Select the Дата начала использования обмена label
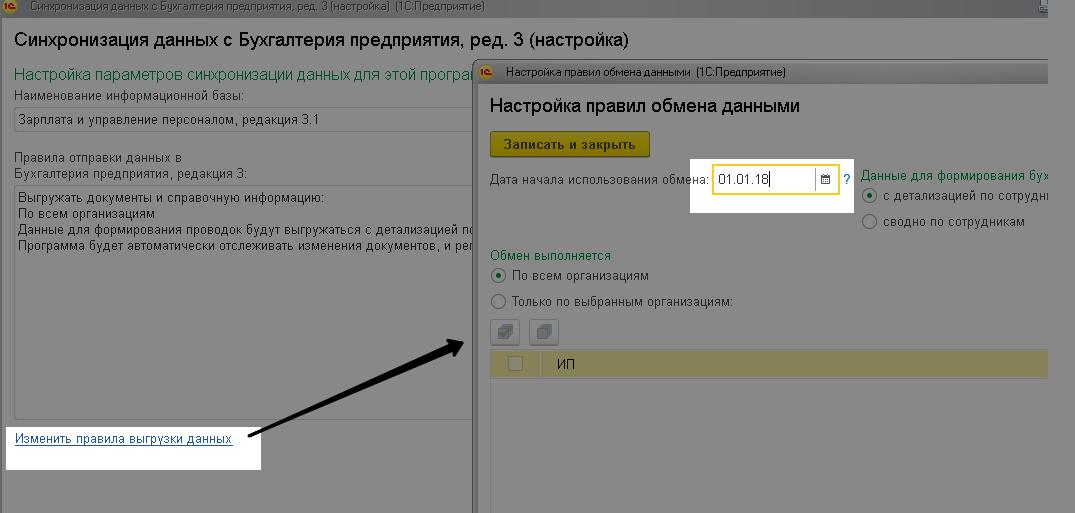The image size is (1075, 513). (x=599, y=180)
